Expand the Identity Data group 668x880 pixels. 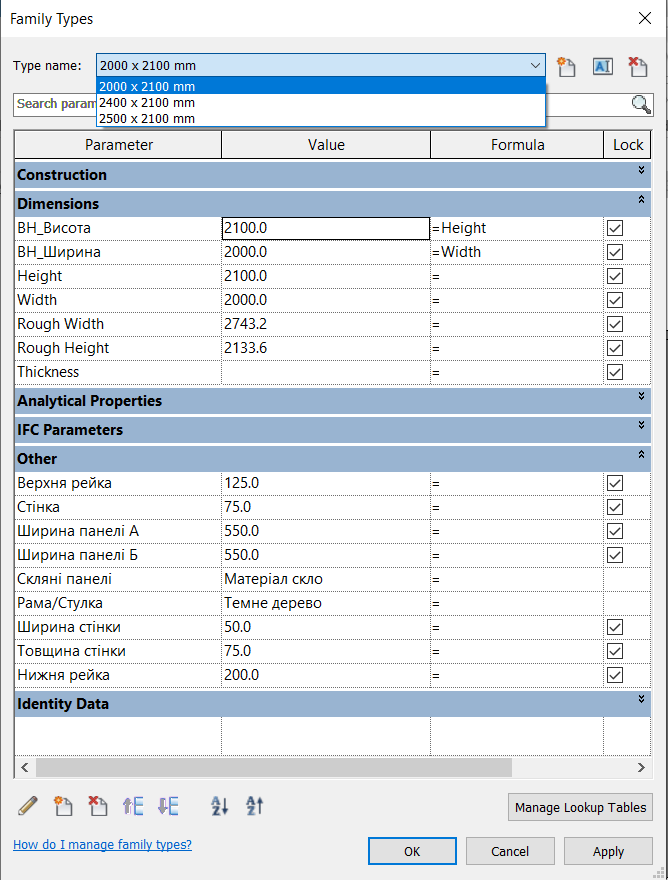point(641,700)
